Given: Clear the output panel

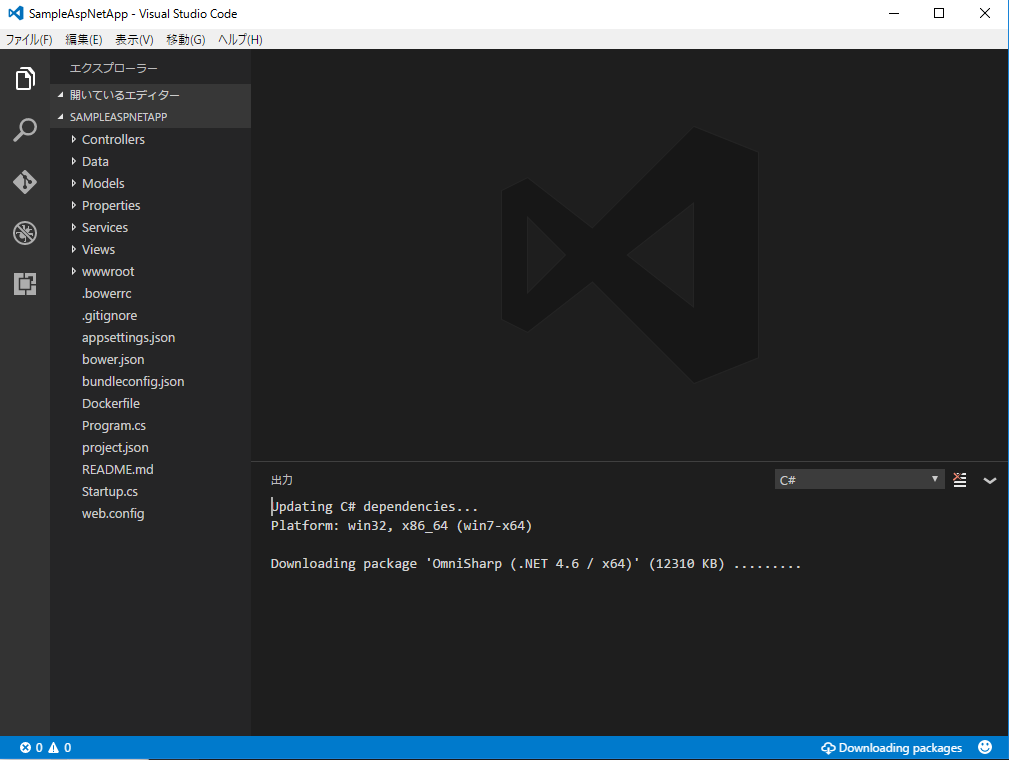Looking at the screenshot, I should pyautogui.click(x=959, y=480).
